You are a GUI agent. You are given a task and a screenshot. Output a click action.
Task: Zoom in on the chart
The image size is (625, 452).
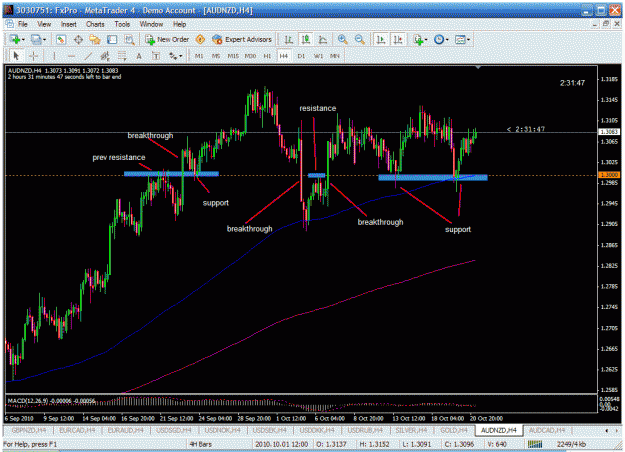[342, 39]
